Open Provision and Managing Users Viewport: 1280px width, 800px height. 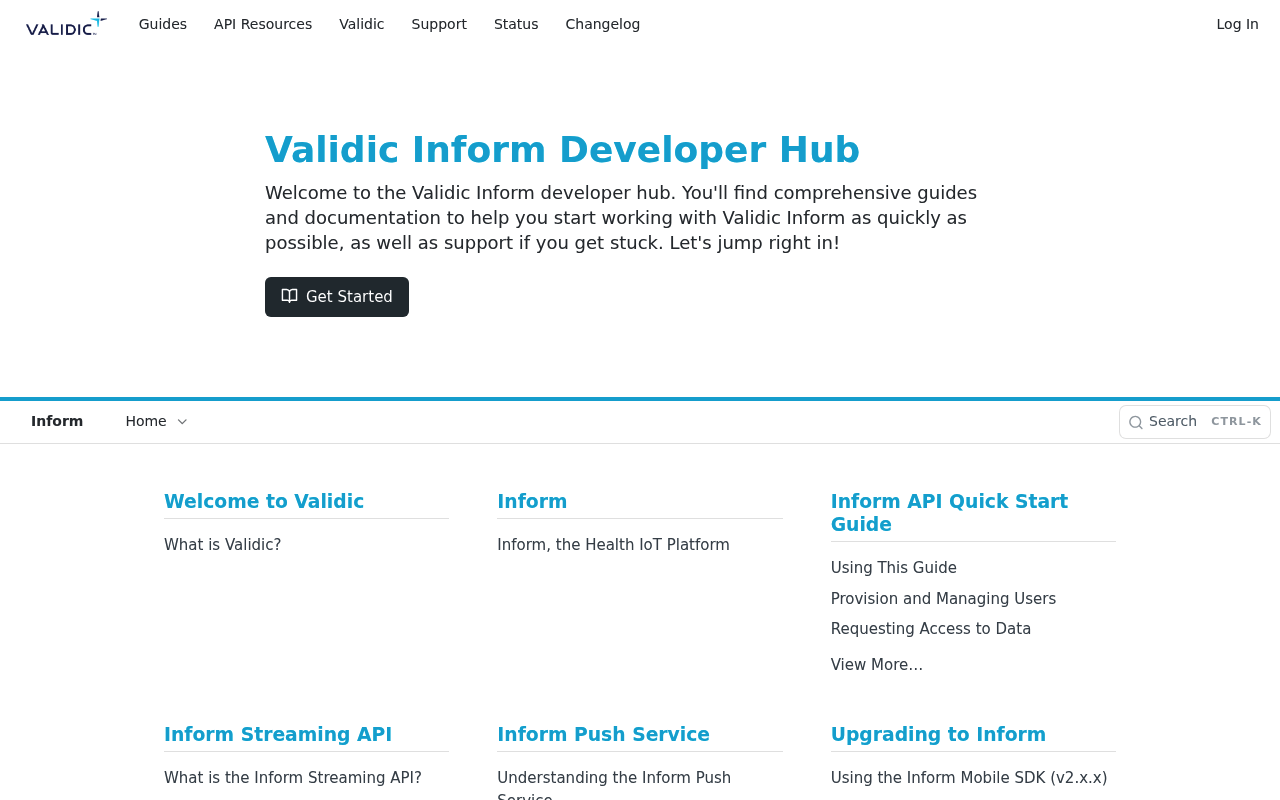943,599
